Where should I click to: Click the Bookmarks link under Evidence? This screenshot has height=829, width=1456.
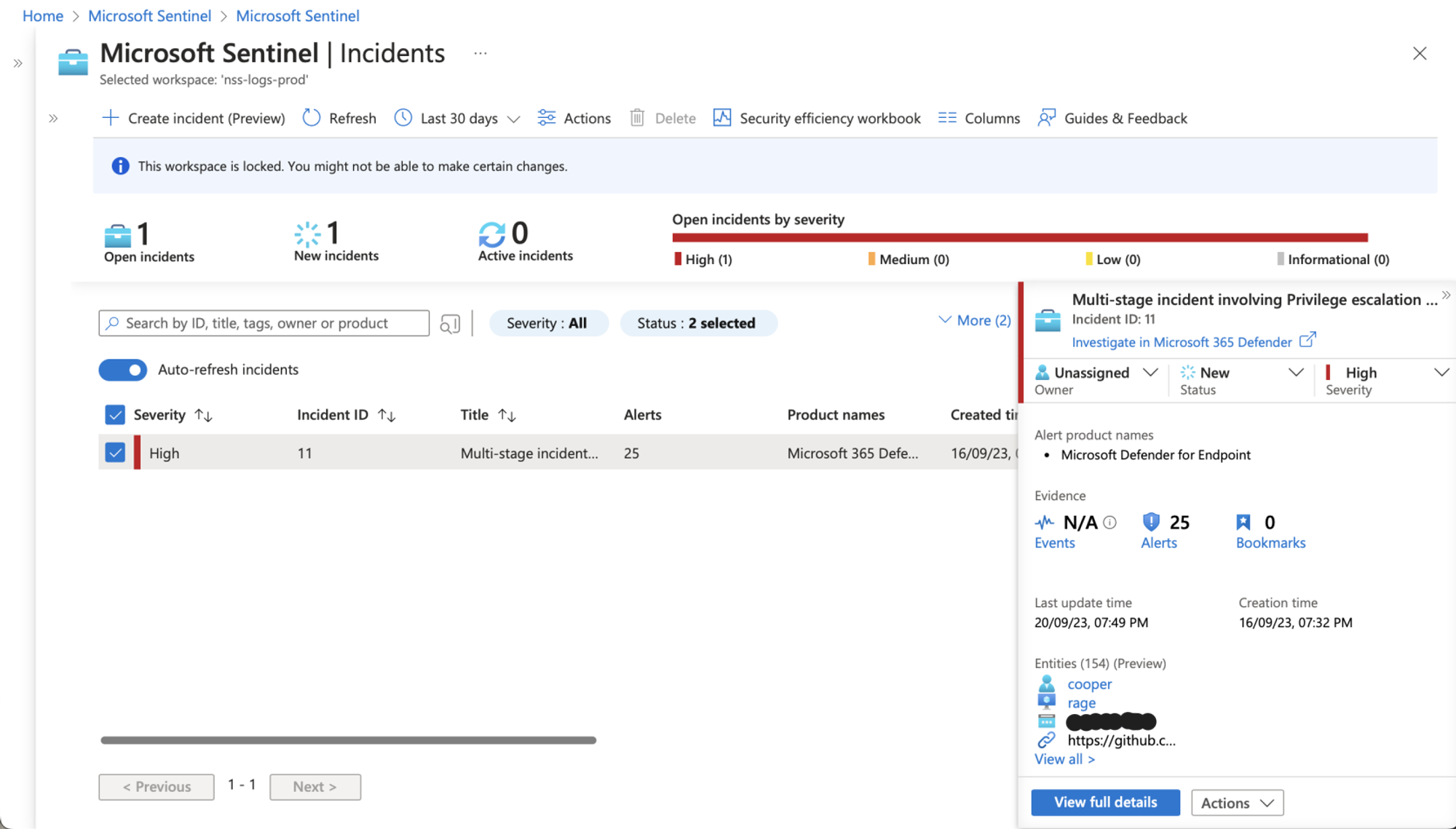point(1270,543)
